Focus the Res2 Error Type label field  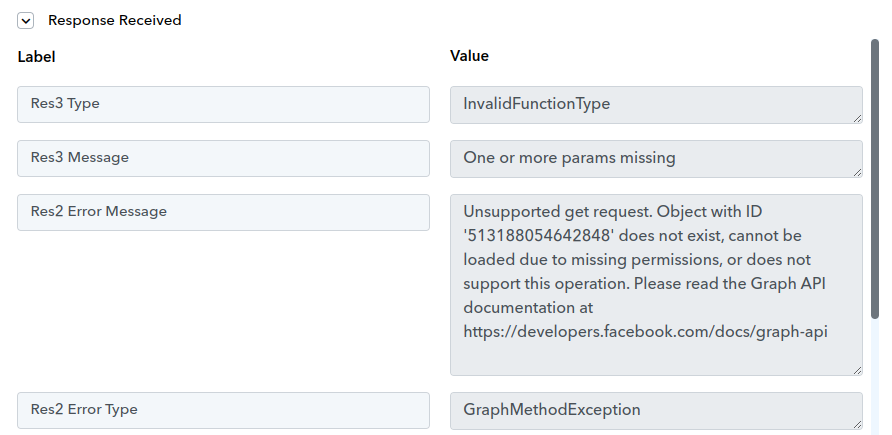tap(224, 411)
